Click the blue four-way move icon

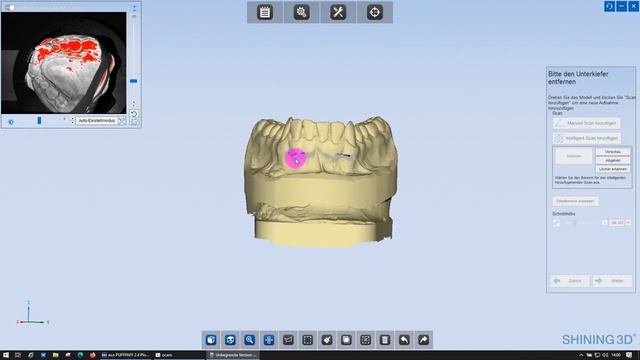click(x=269, y=340)
